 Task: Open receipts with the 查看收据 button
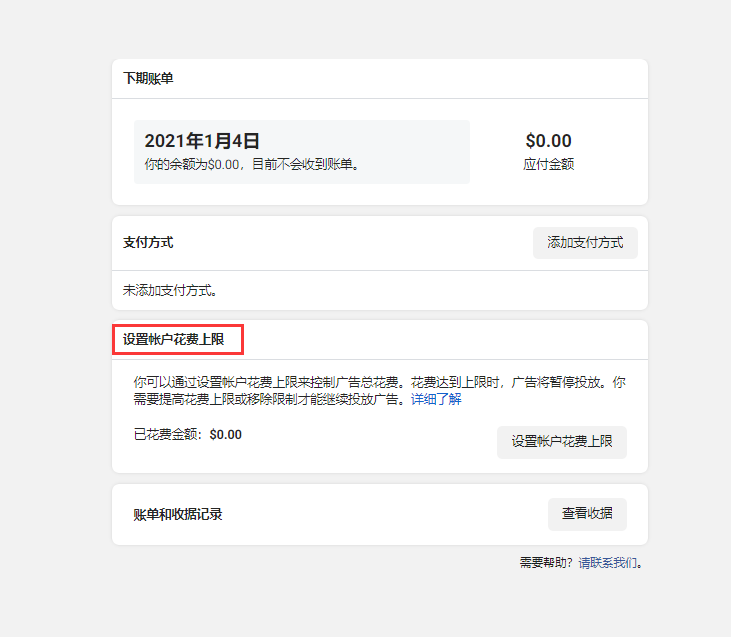click(587, 514)
